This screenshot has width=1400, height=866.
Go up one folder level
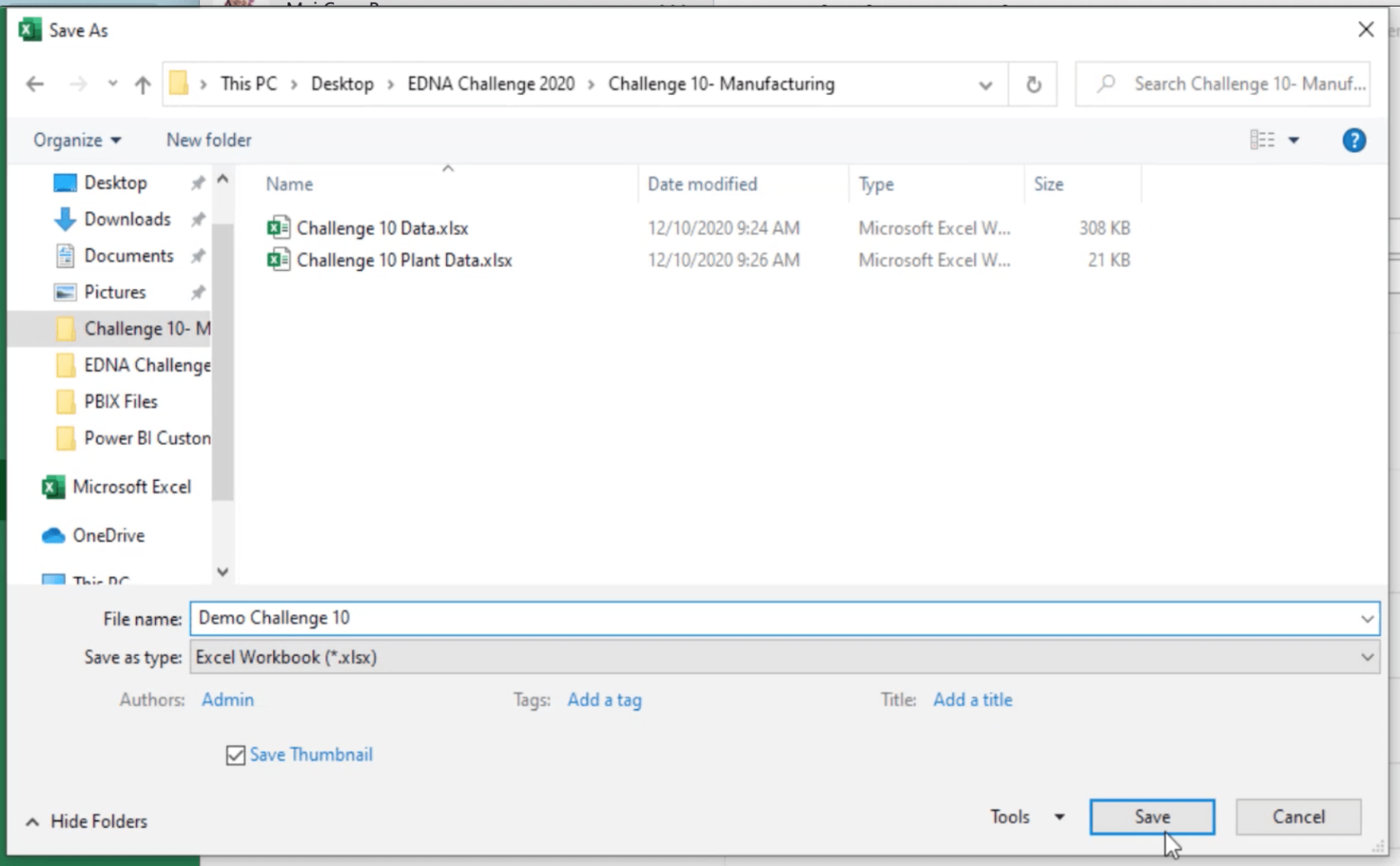pyautogui.click(x=142, y=84)
